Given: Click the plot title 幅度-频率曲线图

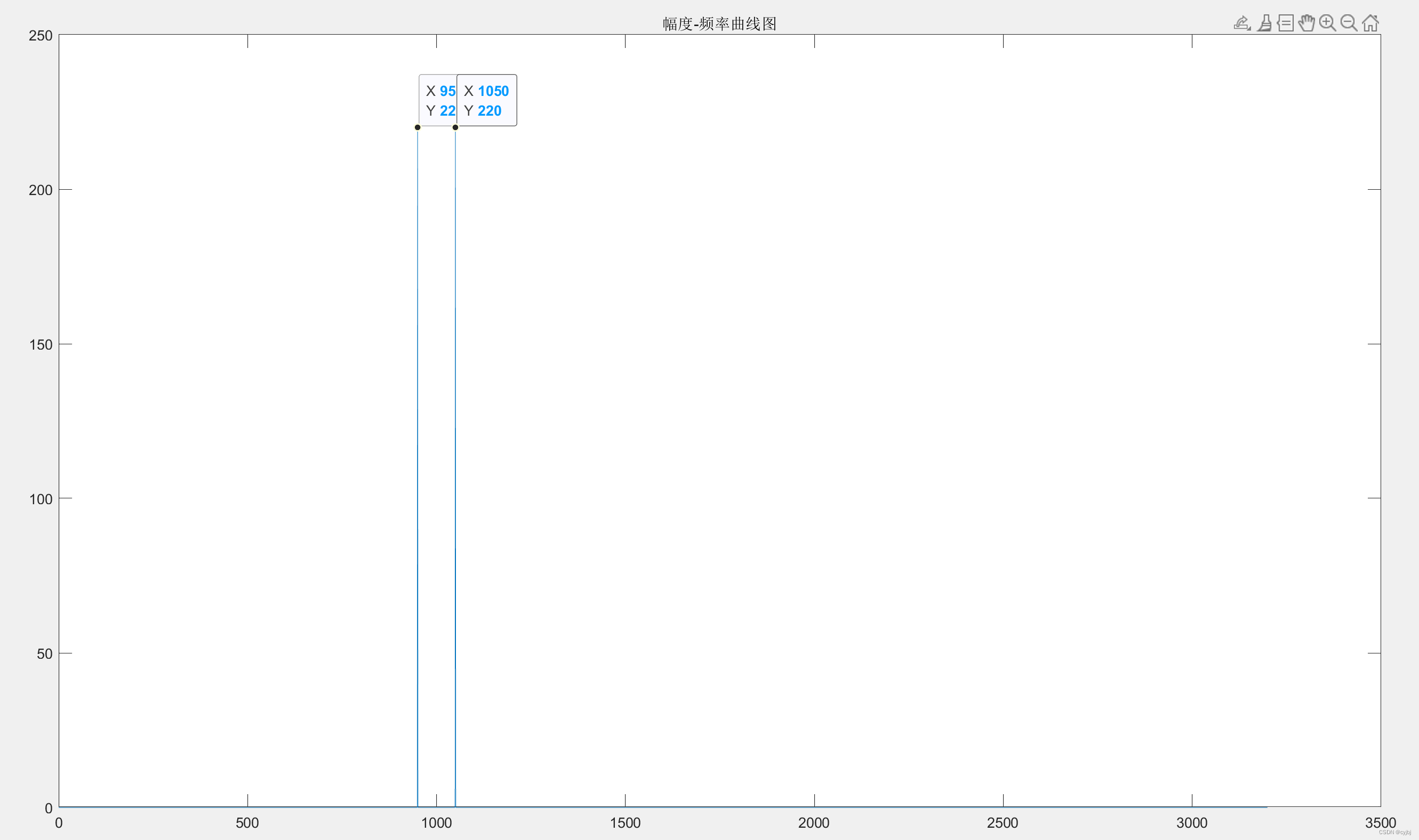Looking at the screenshot, I should pyautogui.click(x=719, y=24).
